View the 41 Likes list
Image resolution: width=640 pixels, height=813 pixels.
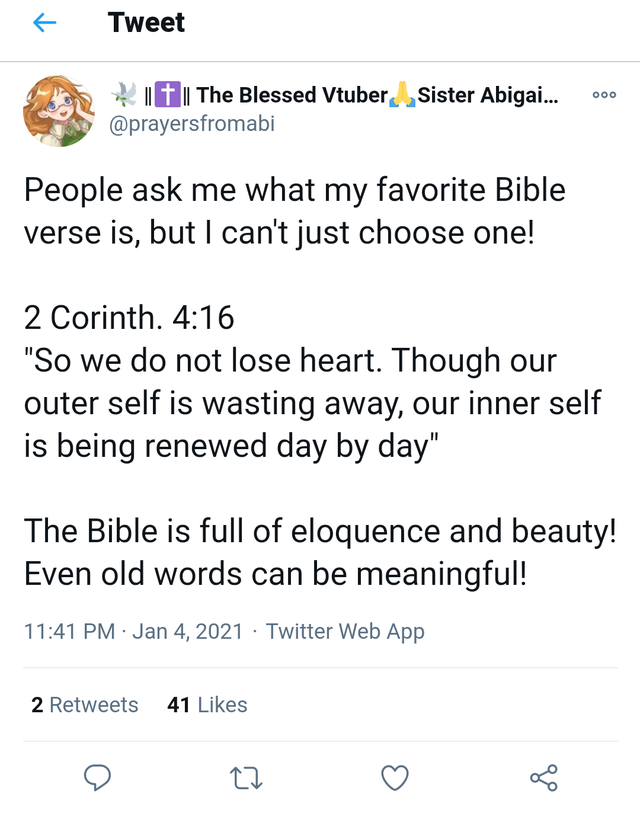(207, 705)
